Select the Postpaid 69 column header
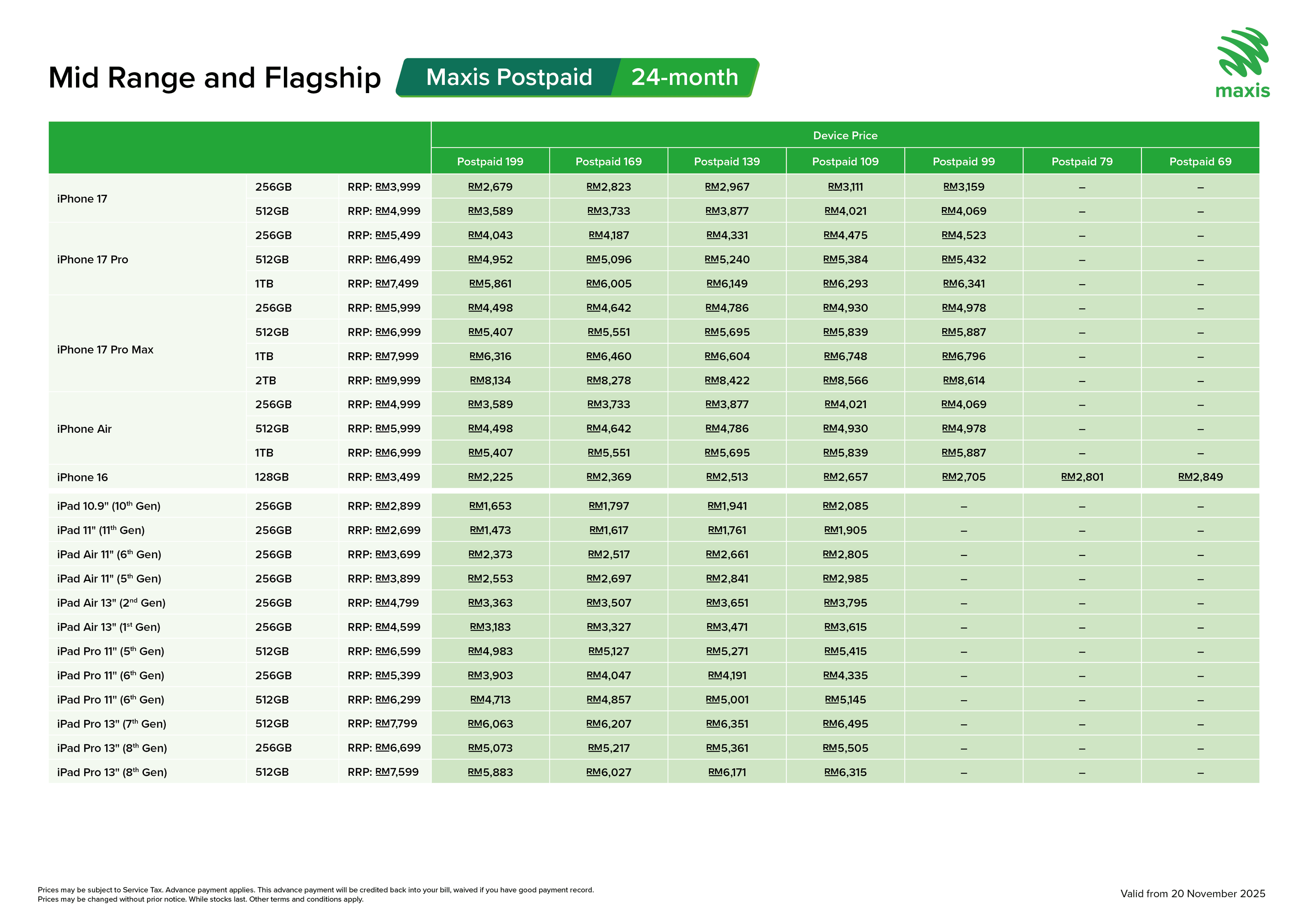This screenshot has height=924, width=1307. [1200, 162]
